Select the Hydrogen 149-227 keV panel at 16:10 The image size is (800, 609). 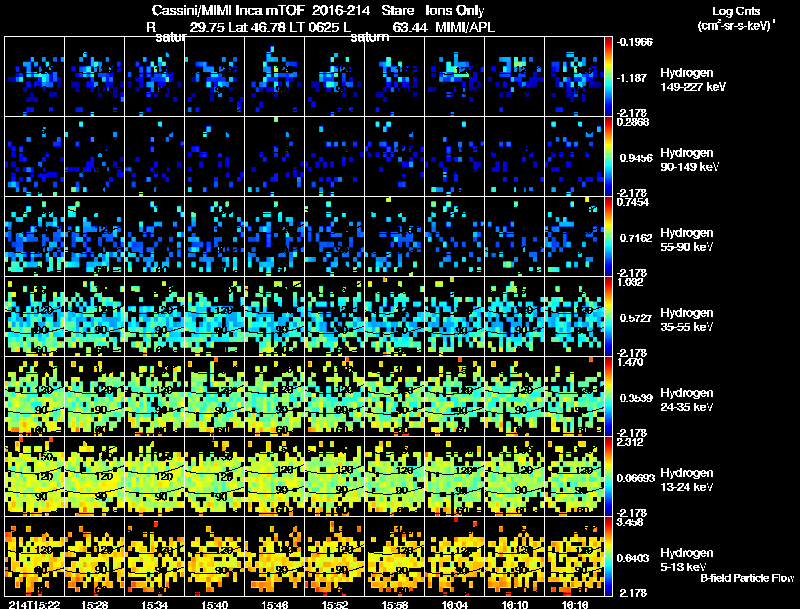click(x=514, y=77)
